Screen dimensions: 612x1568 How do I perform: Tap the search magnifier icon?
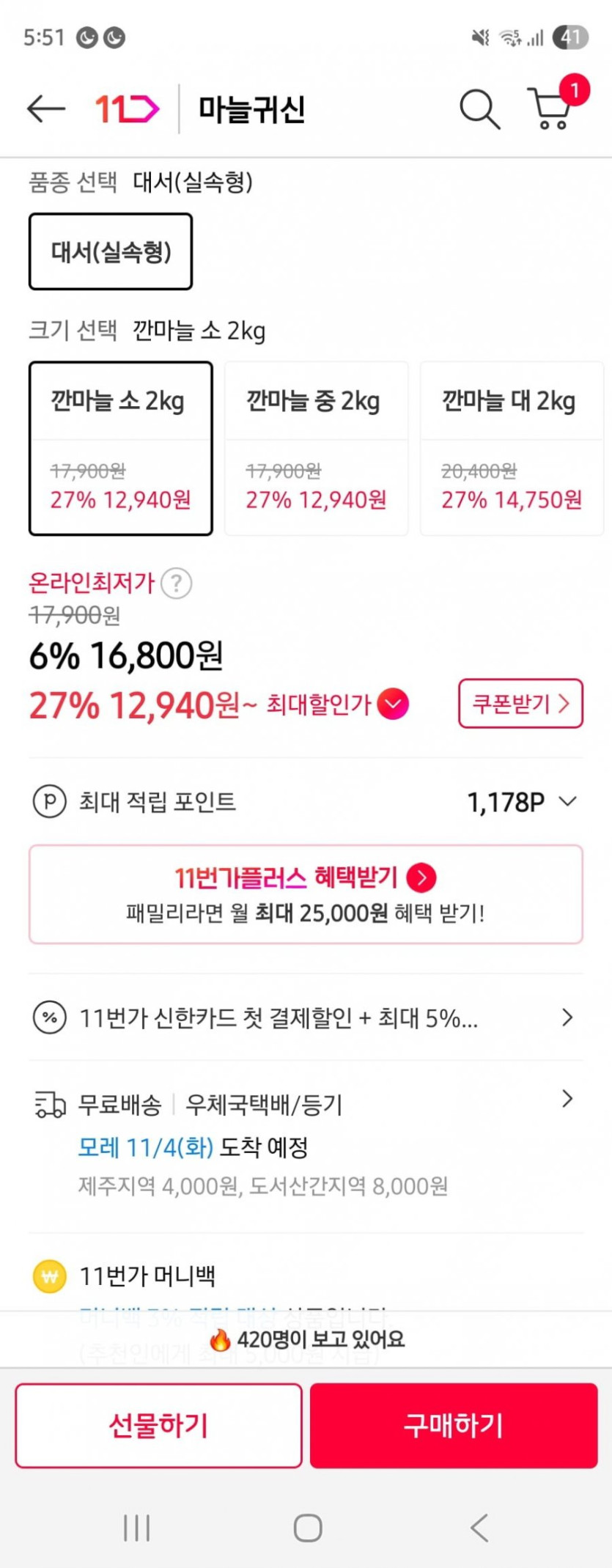(479, 109)
